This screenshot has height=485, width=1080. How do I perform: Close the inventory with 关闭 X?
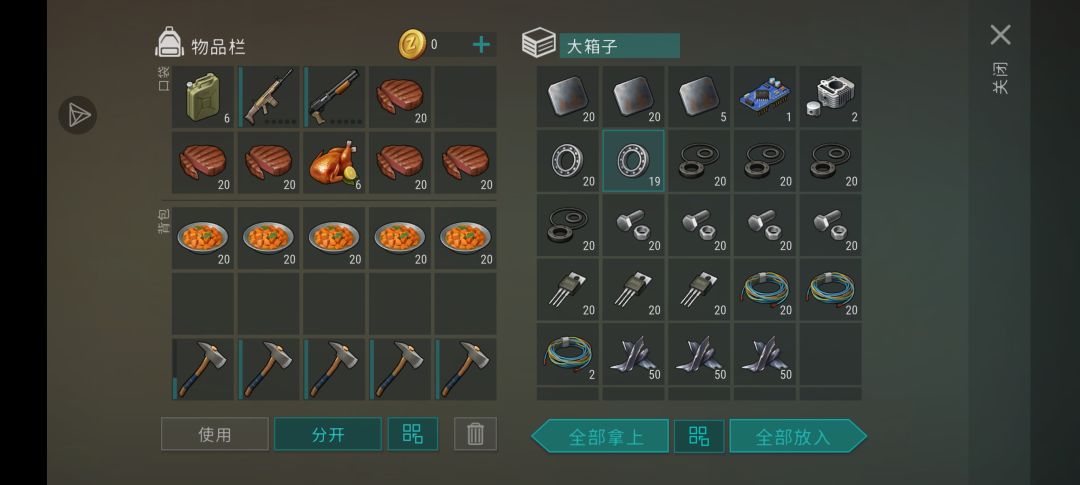[x=1000, y=35]
